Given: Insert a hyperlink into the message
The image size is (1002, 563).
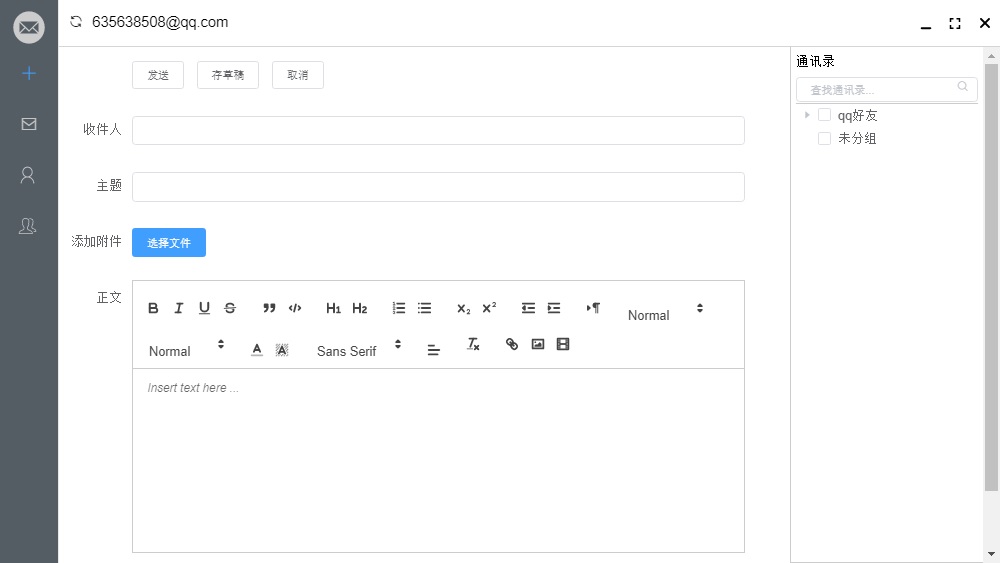Looking at the screenshot, I should tap(512, 344).
